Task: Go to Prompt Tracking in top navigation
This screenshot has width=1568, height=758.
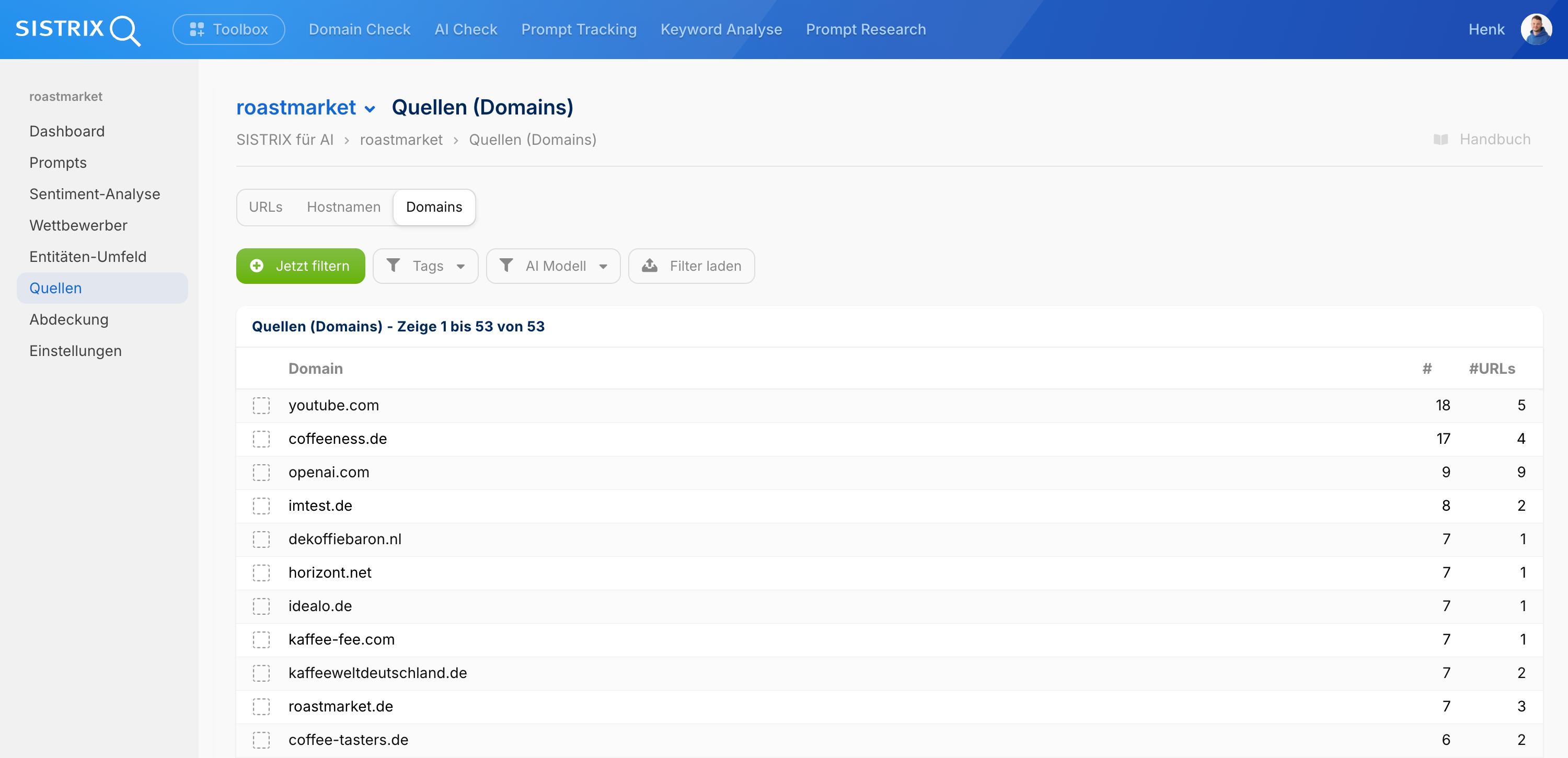Action: [578, 29]
